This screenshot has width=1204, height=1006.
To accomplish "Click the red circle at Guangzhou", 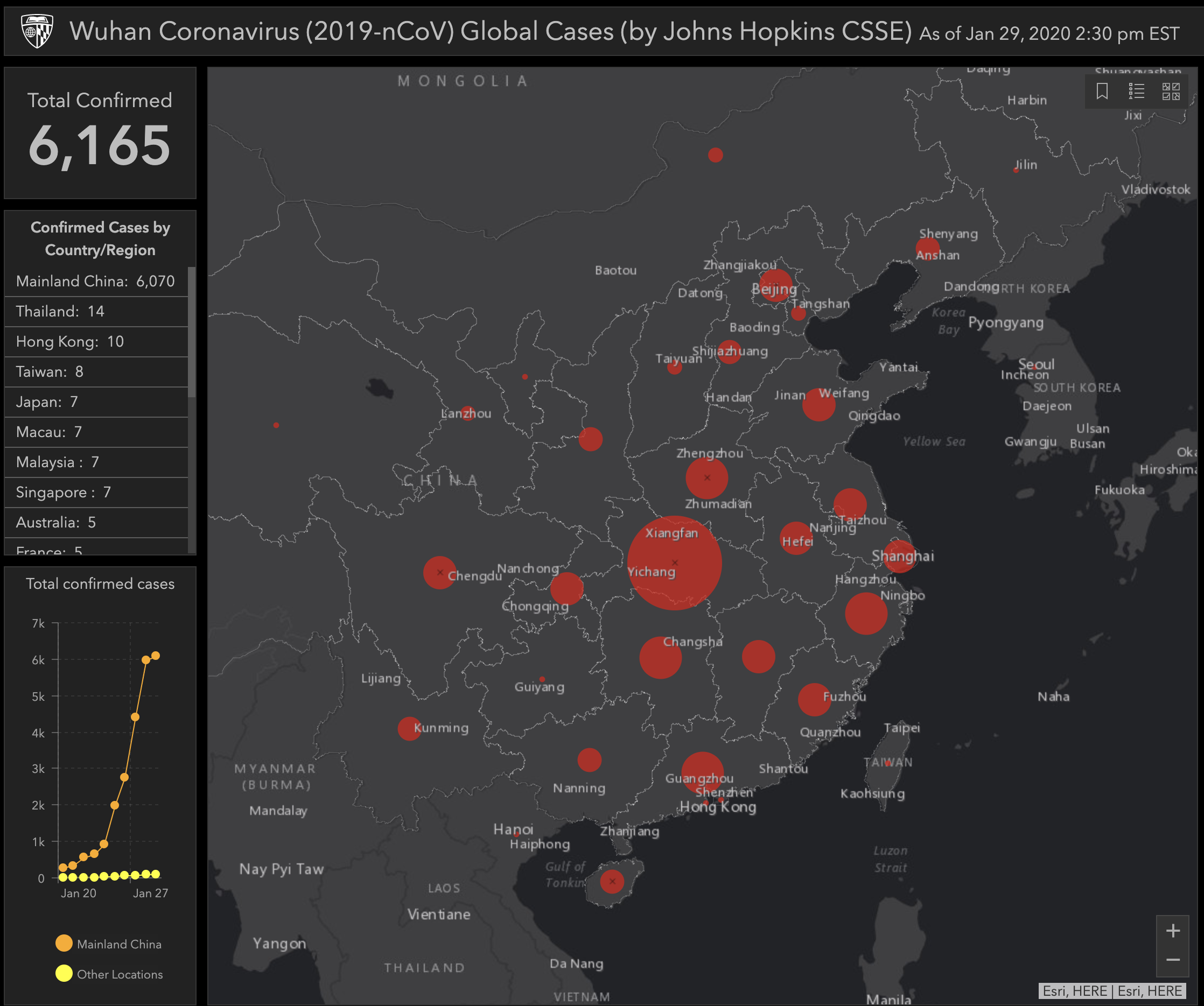I will click(702, 773).
